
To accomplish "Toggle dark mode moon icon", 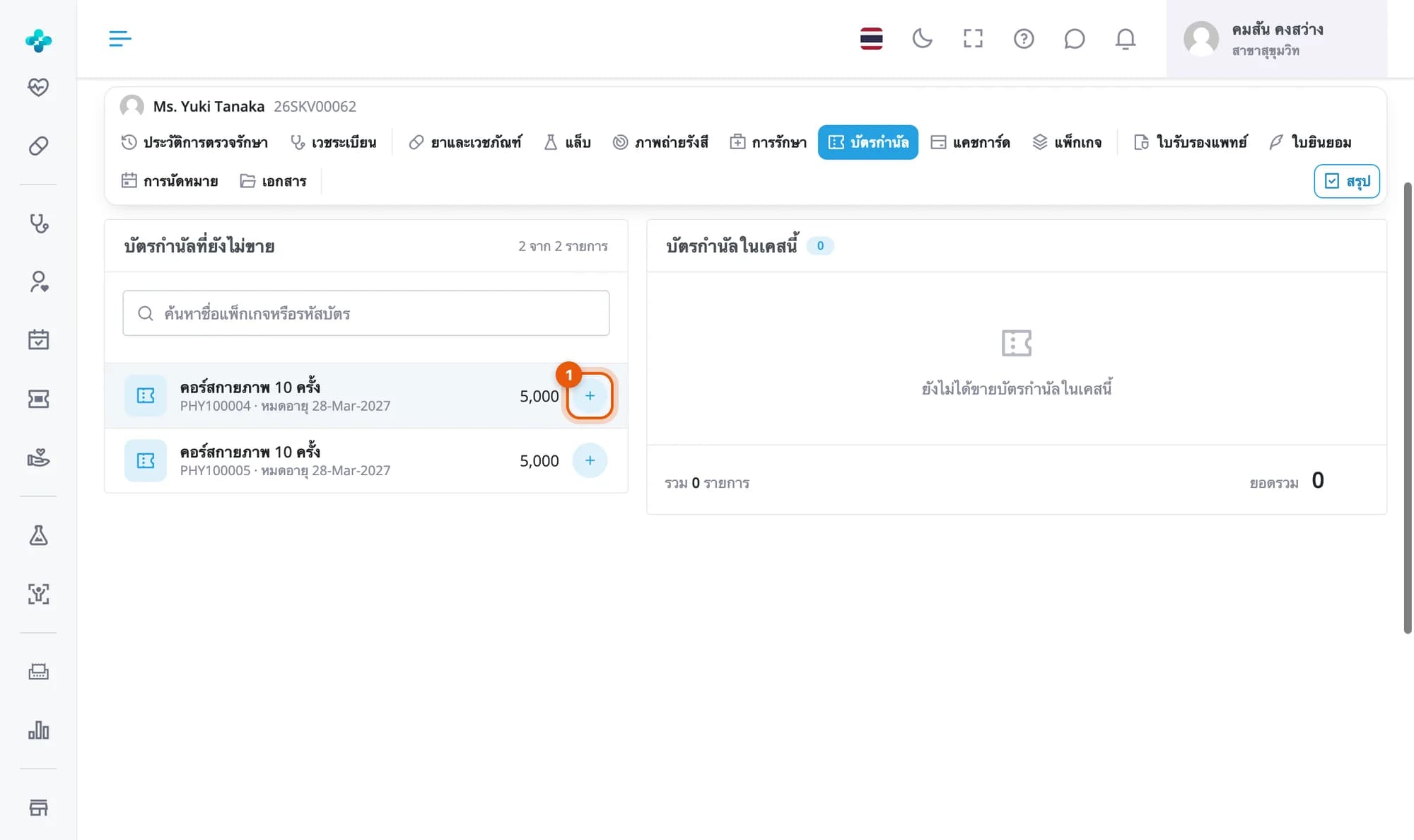I will point(922,38).
